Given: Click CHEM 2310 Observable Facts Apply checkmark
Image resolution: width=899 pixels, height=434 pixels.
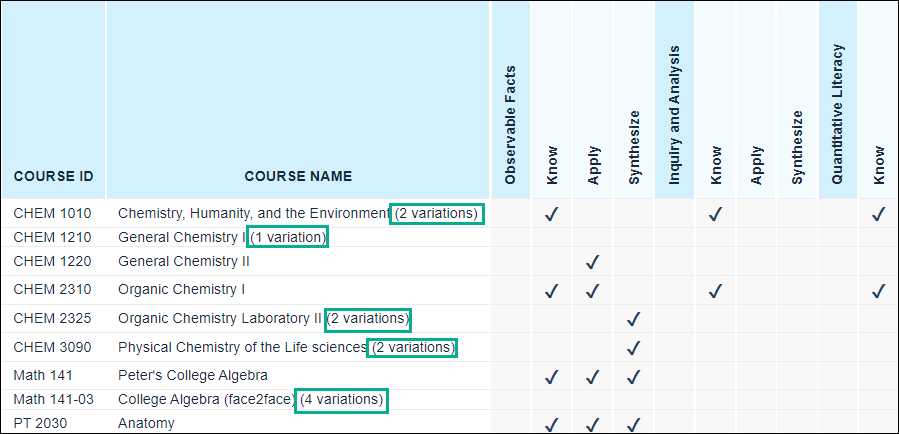Looking at the screenshot, I should tap(592, 291).
